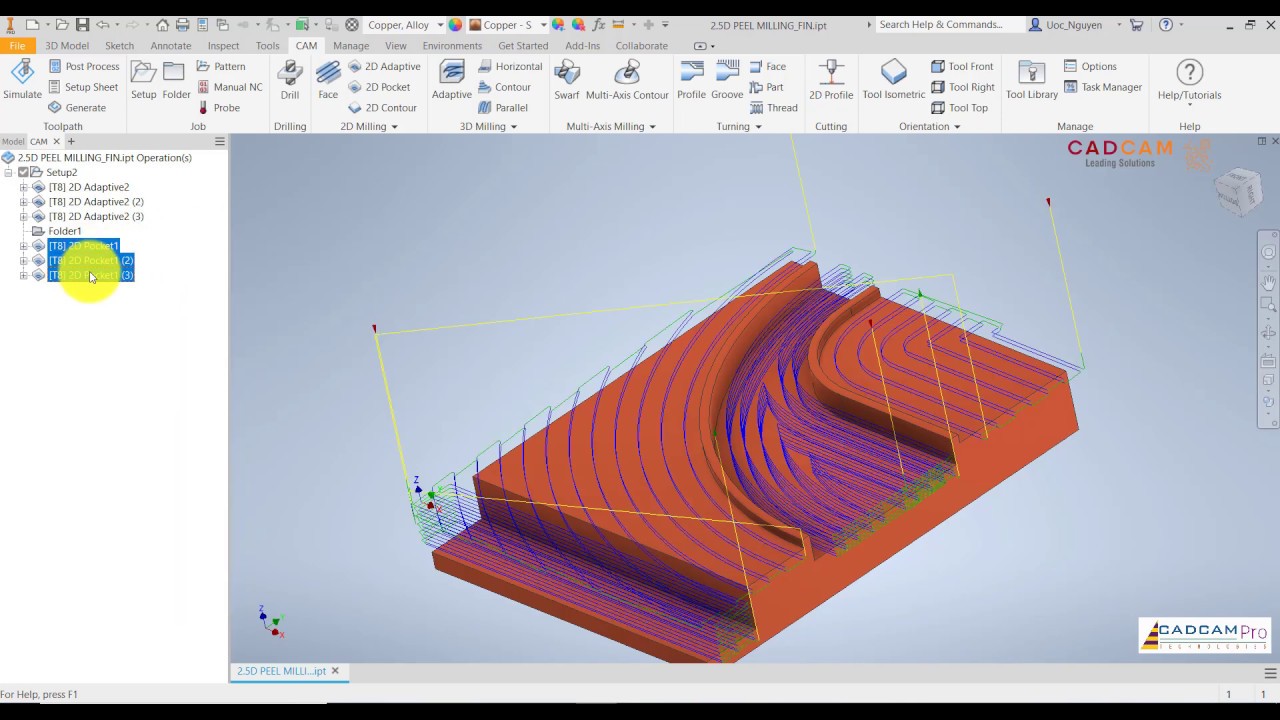
Task: Open Help/Tutorials
Action: click(x=1189, y=80)
